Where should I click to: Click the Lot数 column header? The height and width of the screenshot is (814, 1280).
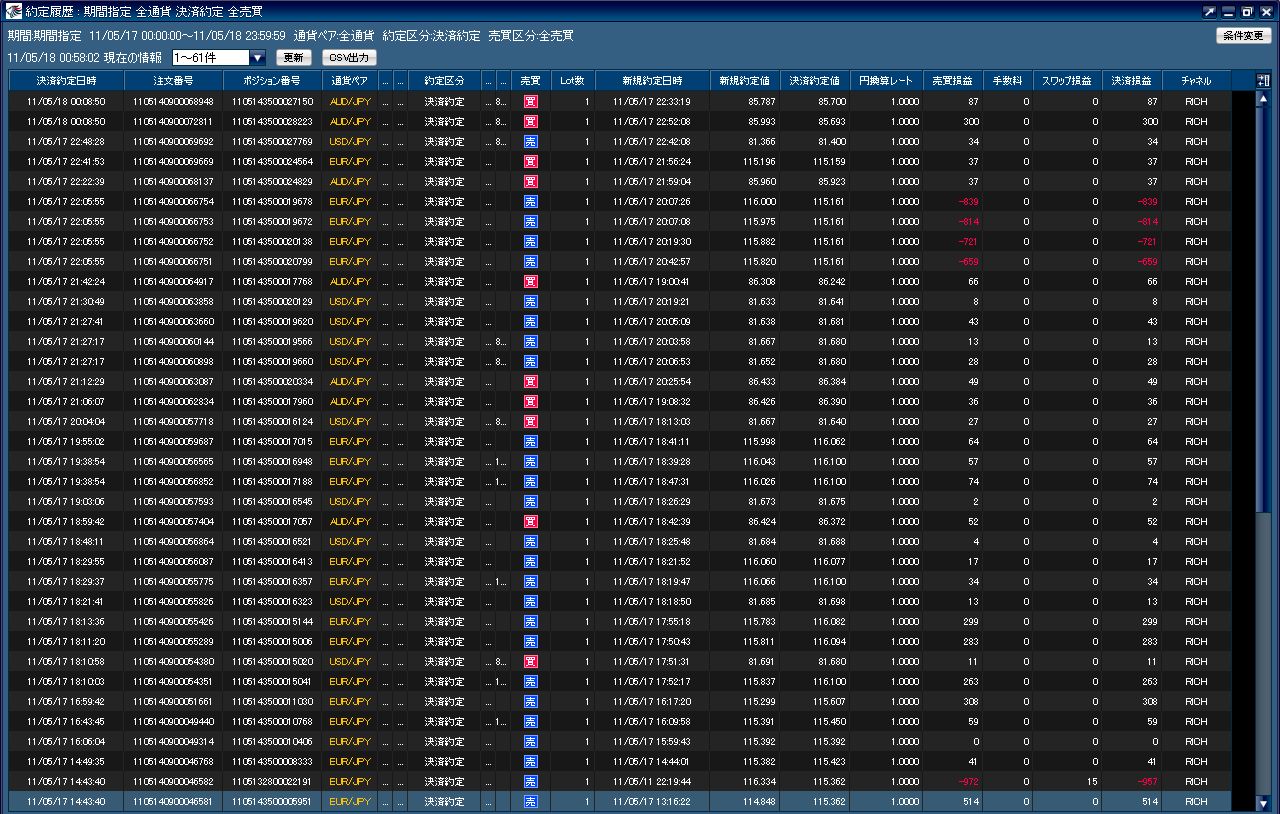click(572, 81)
